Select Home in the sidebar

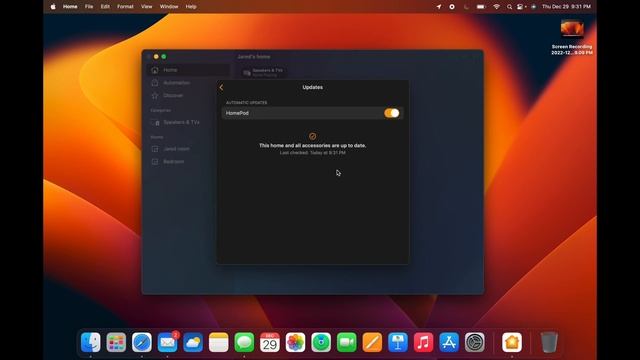coord(188,70)
